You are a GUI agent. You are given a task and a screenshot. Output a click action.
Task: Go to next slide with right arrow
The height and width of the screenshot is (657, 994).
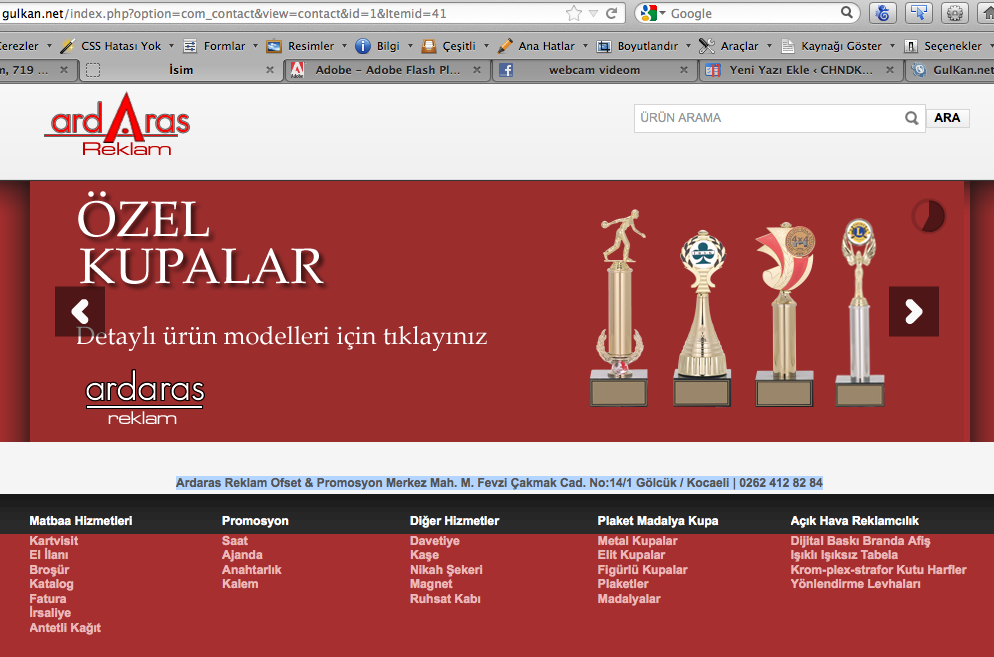913,311
